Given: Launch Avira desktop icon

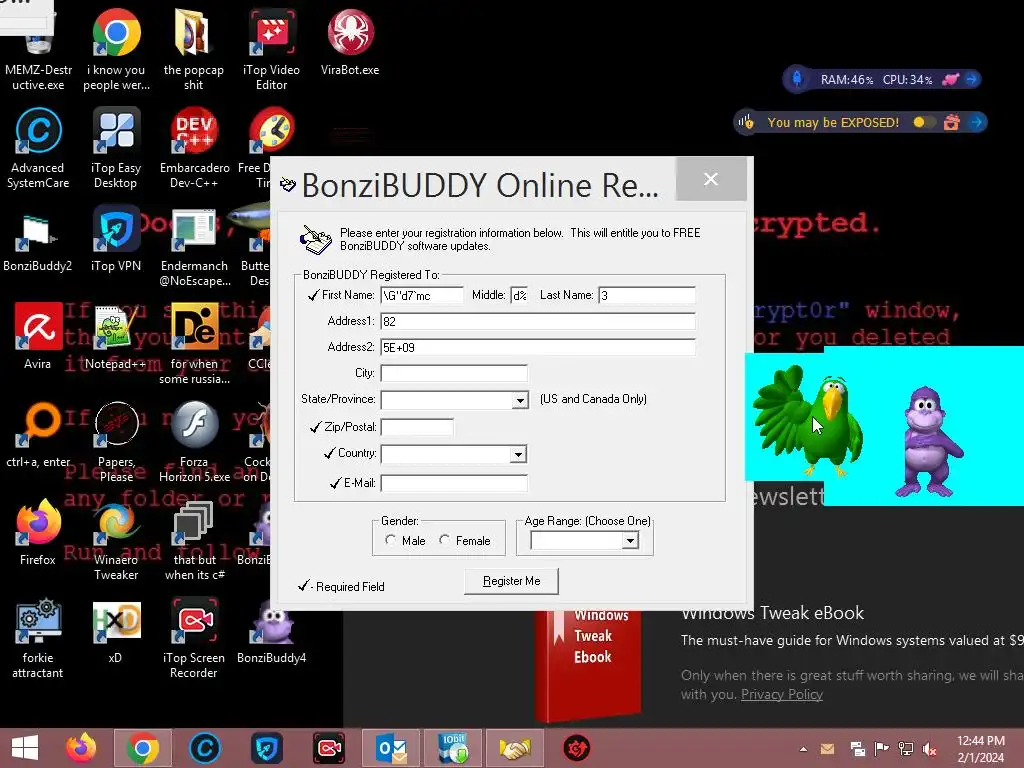Looking at the screenshot, I should 38,336.
